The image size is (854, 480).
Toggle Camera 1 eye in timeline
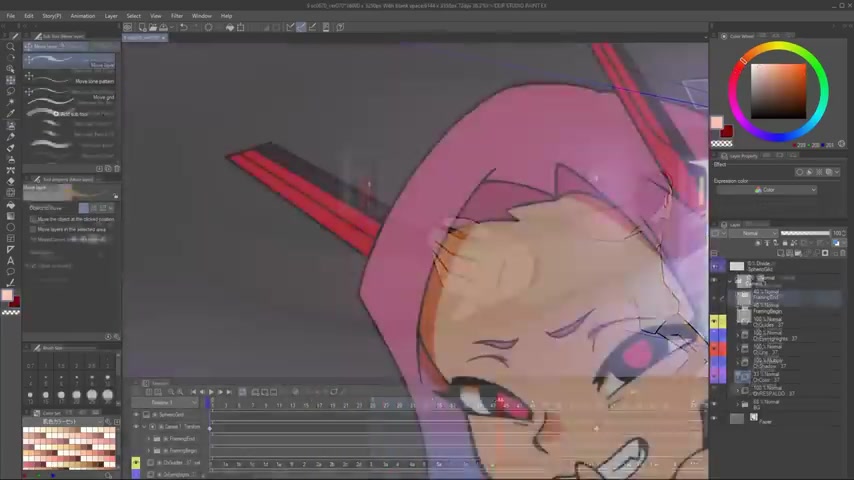tap(136, 427)
